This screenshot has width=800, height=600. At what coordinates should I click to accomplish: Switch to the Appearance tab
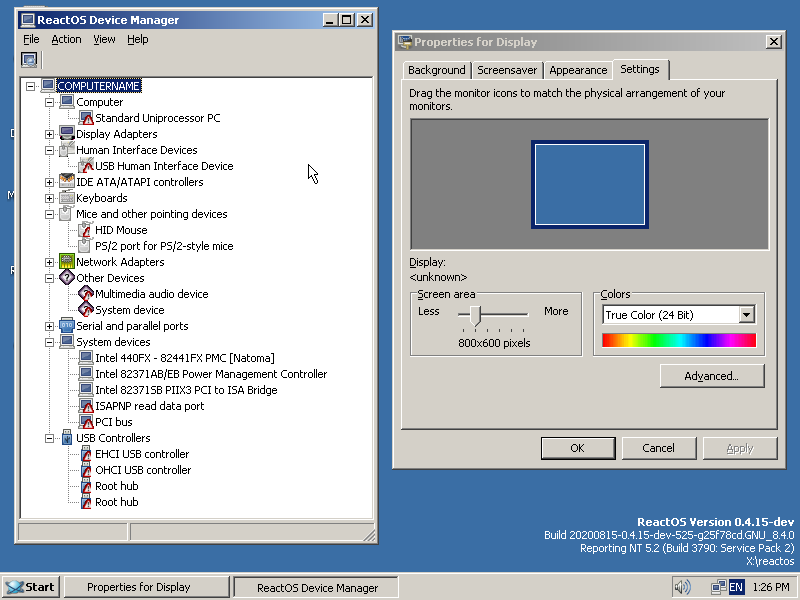click(578, 70)
